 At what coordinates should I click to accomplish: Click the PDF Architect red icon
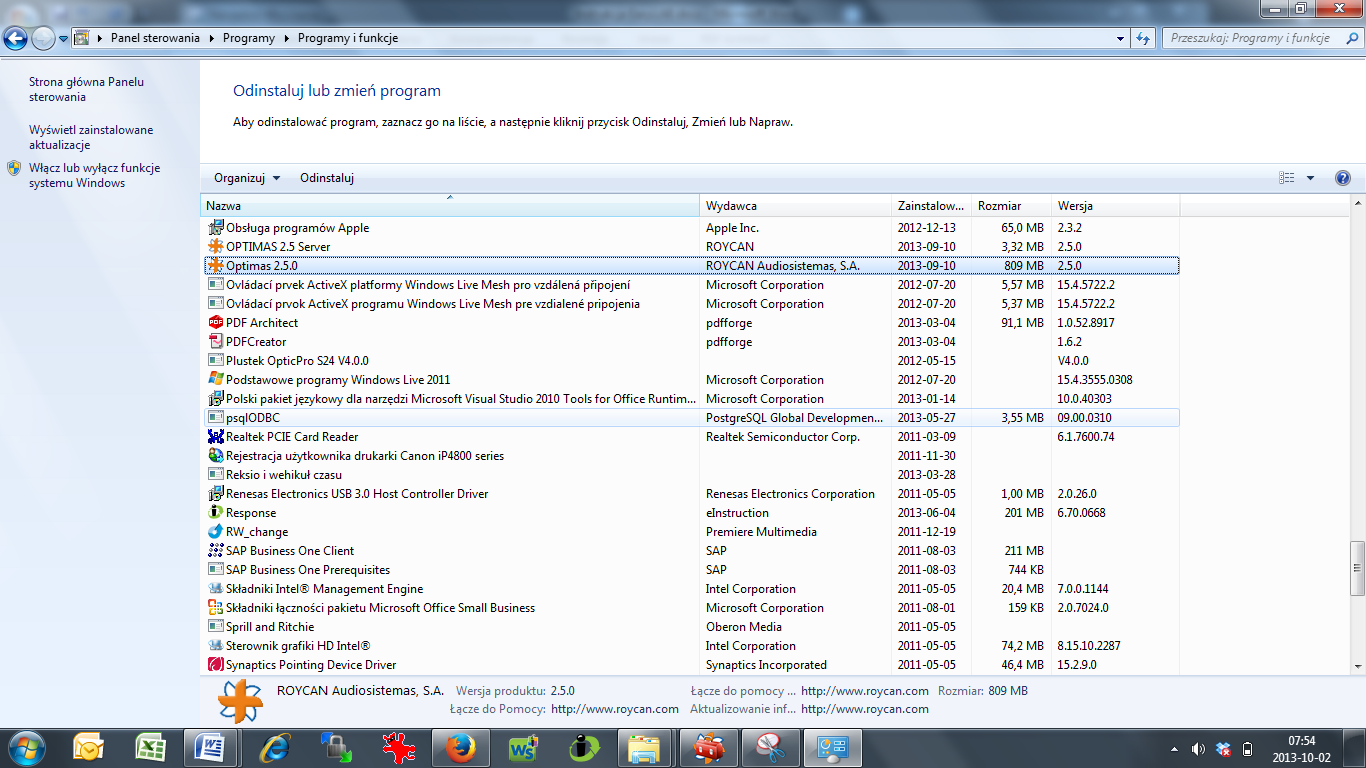point(215,323)
